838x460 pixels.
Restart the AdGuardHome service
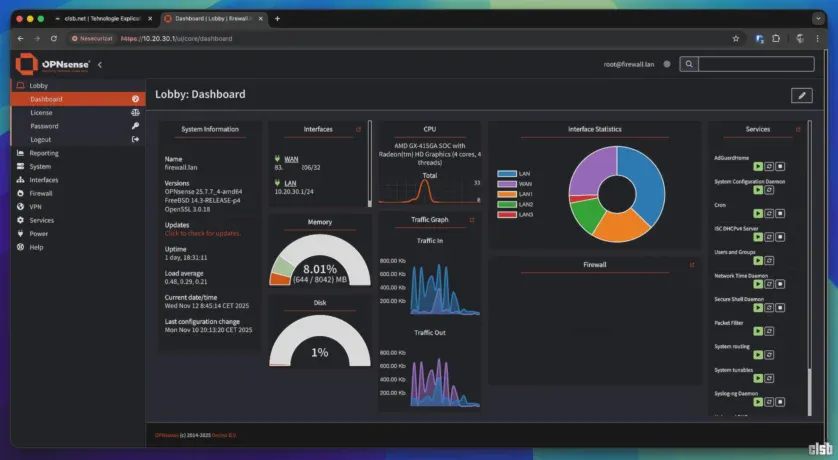click(x=769, y=167)
